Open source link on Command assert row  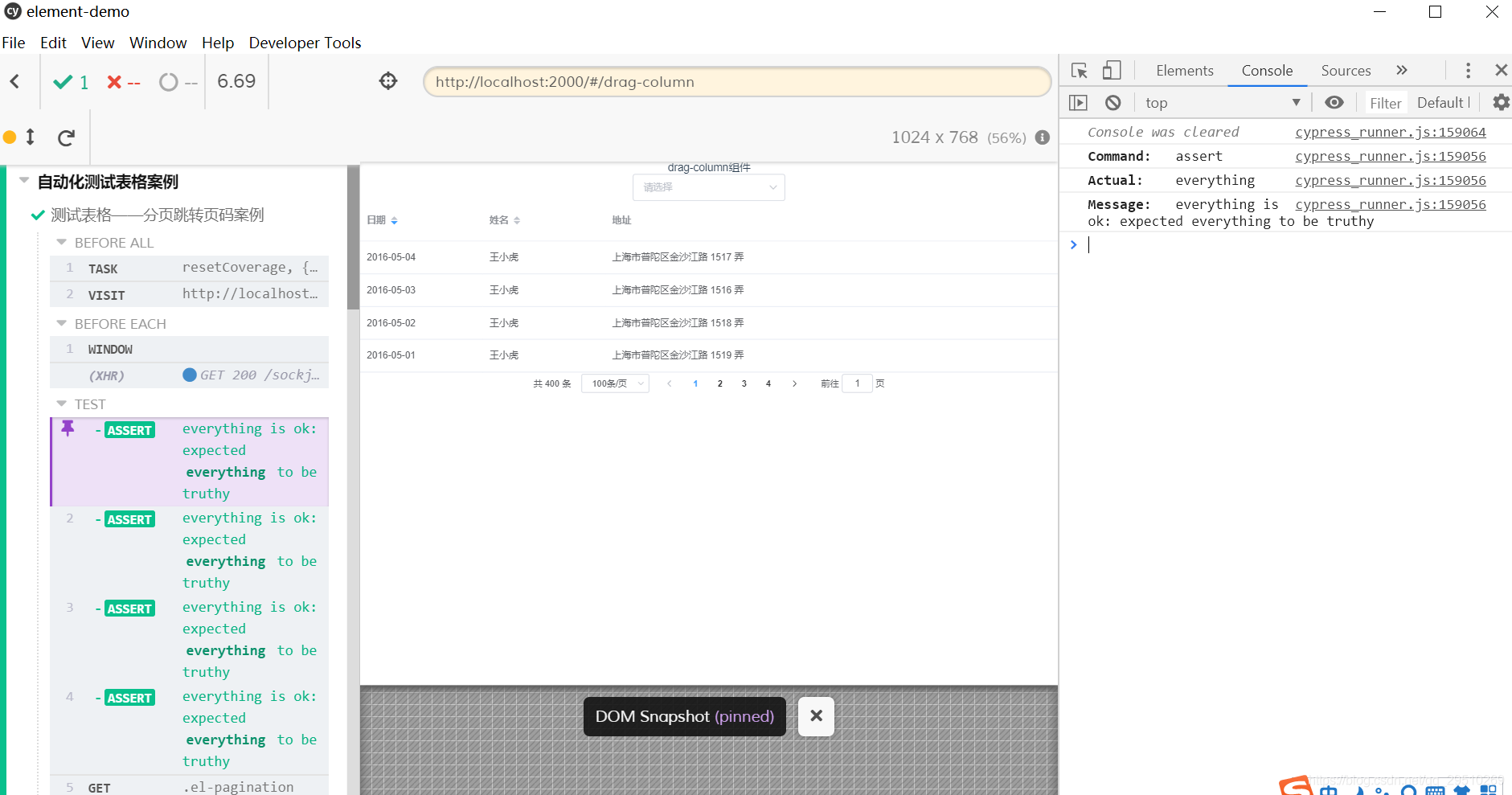click(1390, 156)
